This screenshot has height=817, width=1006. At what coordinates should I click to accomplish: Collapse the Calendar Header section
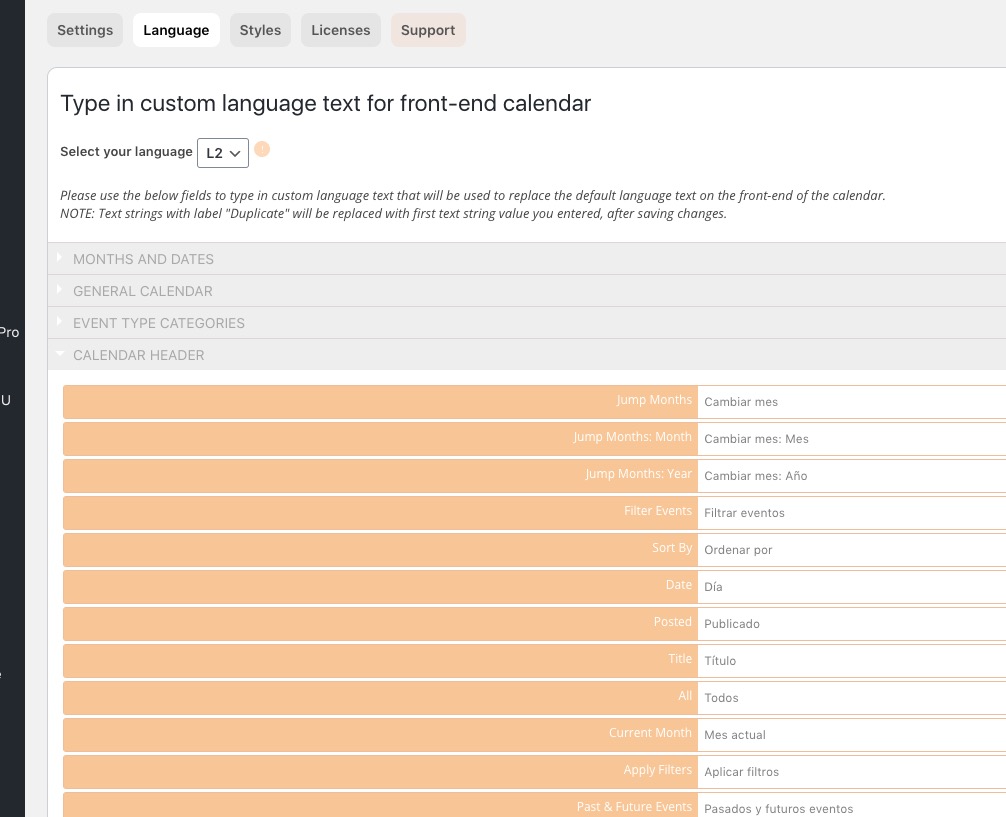pos(138,355)
